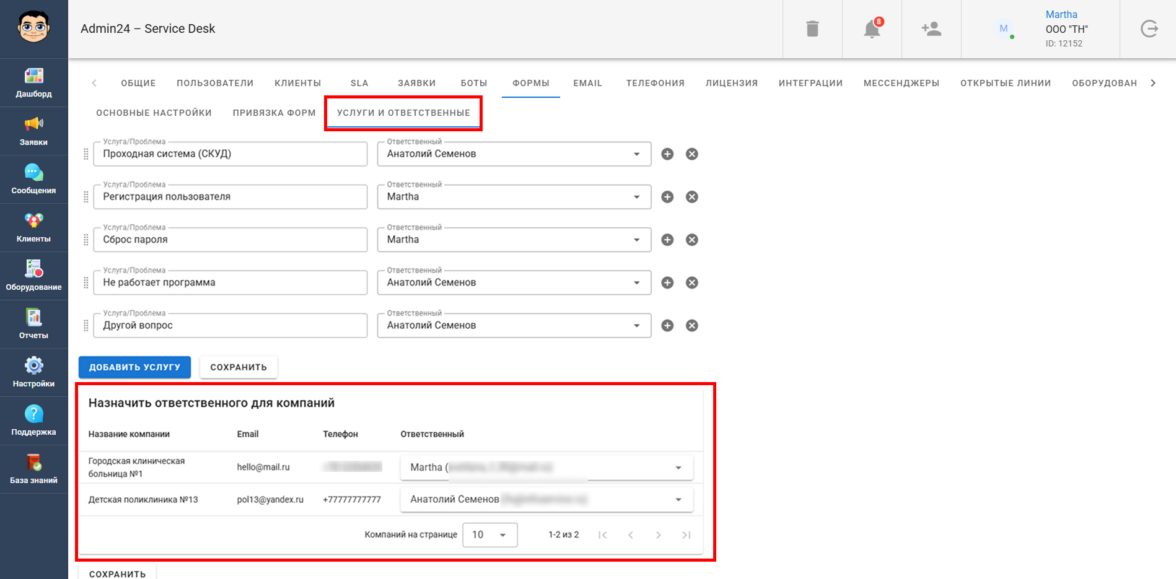Switch to the Интеграции tab

(x=810, y=83)
